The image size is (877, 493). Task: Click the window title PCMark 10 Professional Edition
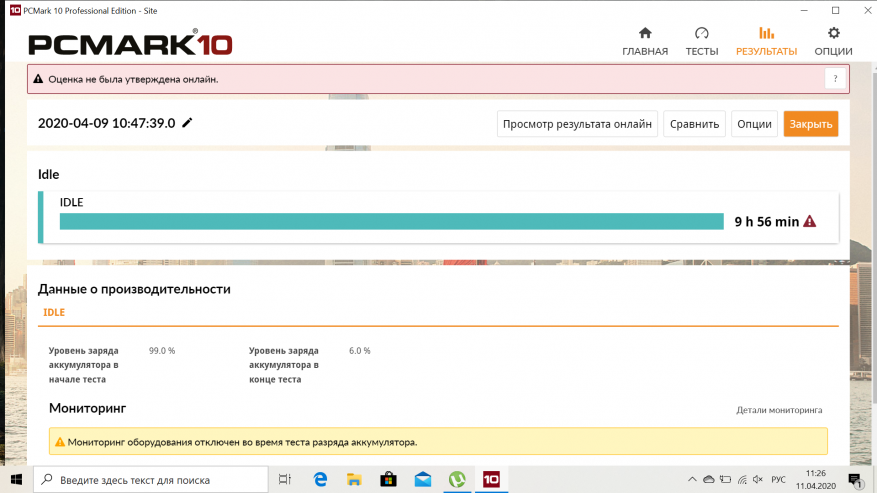click(90, 11)
